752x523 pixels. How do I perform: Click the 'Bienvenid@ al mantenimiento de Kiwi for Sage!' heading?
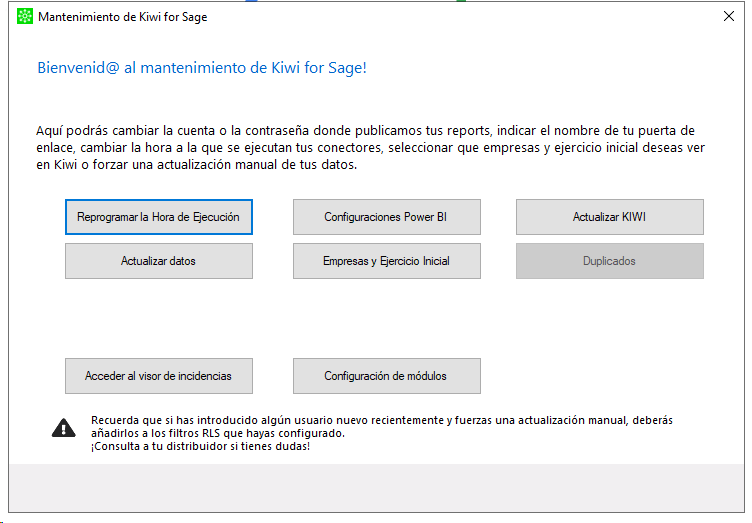click(x=202, y=68)
